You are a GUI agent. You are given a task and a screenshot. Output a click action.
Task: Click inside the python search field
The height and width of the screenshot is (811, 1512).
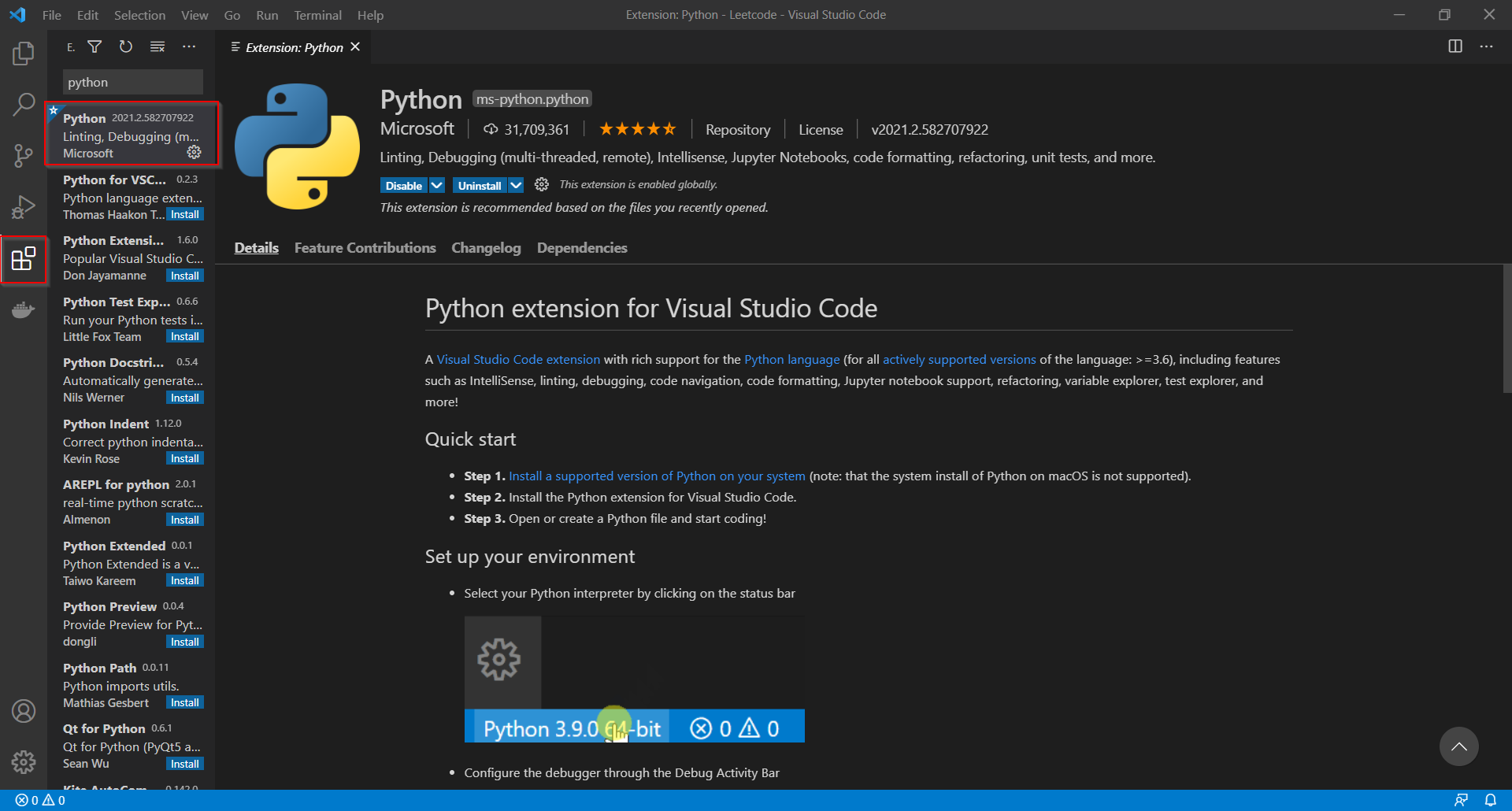tap(132, 82)
